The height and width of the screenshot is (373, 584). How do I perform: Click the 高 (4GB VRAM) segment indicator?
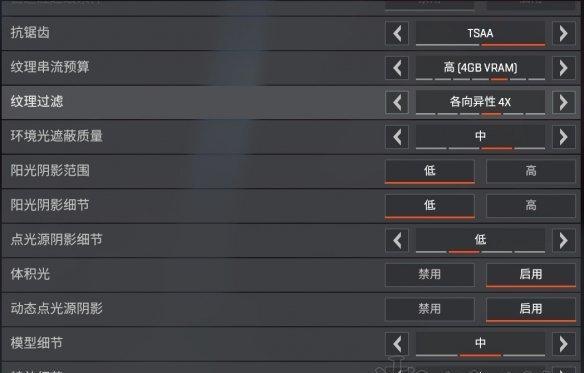pyautogui.click(x=499, y=79)
